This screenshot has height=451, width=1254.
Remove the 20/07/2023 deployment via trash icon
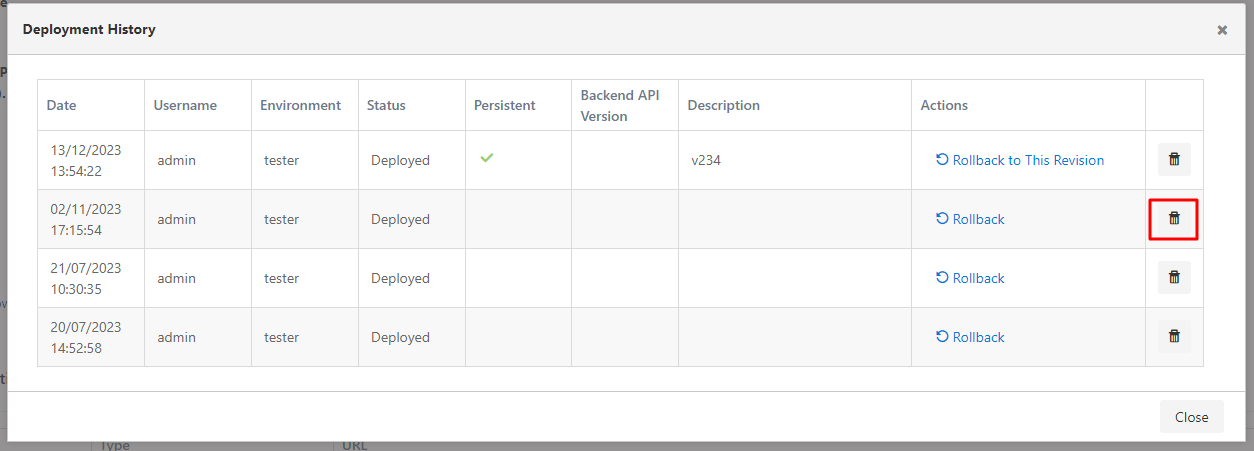pos(1174,337)
